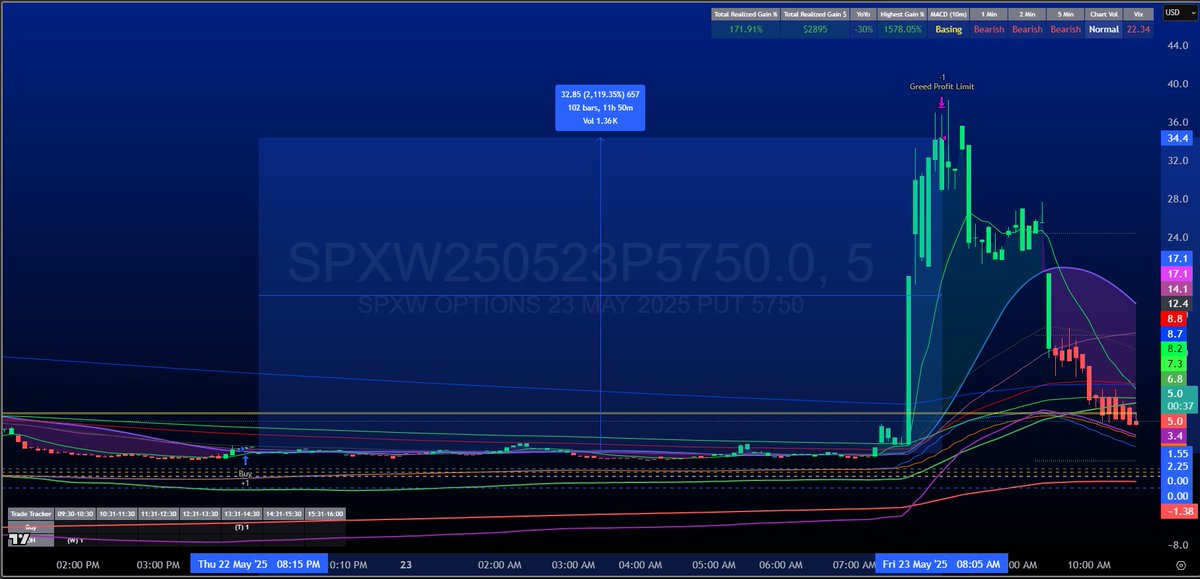The image size is (1200, 579).
Task: Click the Vix column header
Action: [x=1138, y=14]
